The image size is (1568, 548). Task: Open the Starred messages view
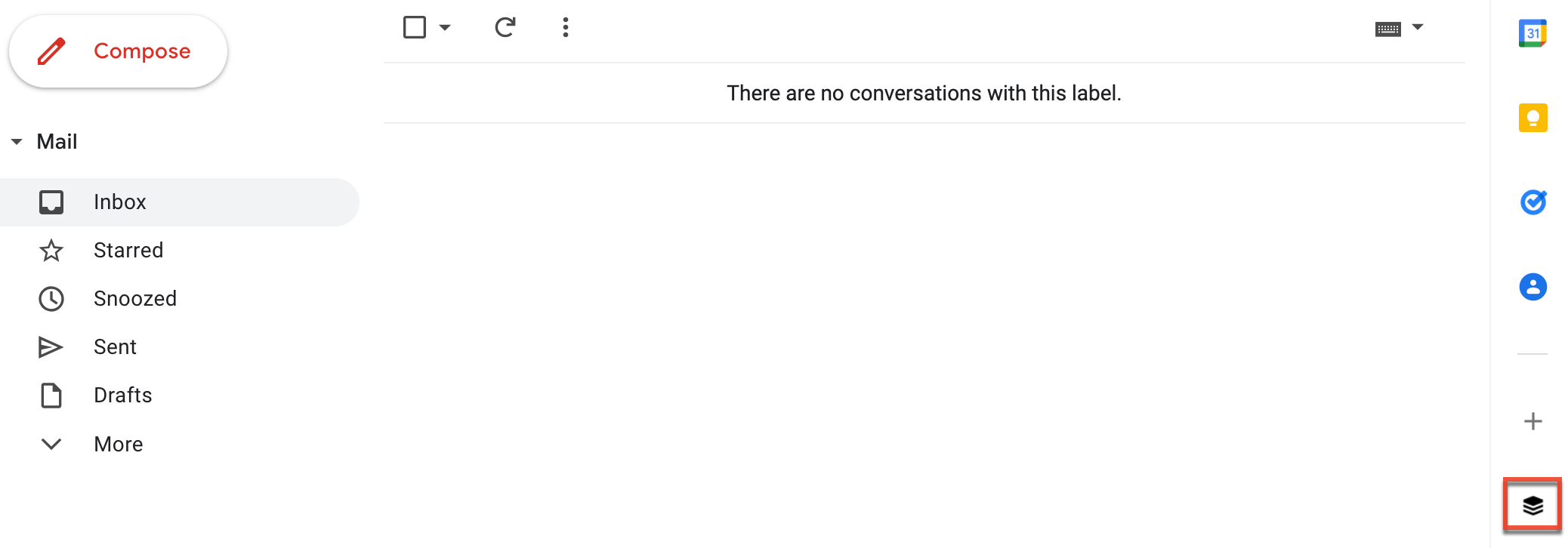point(128,250)
